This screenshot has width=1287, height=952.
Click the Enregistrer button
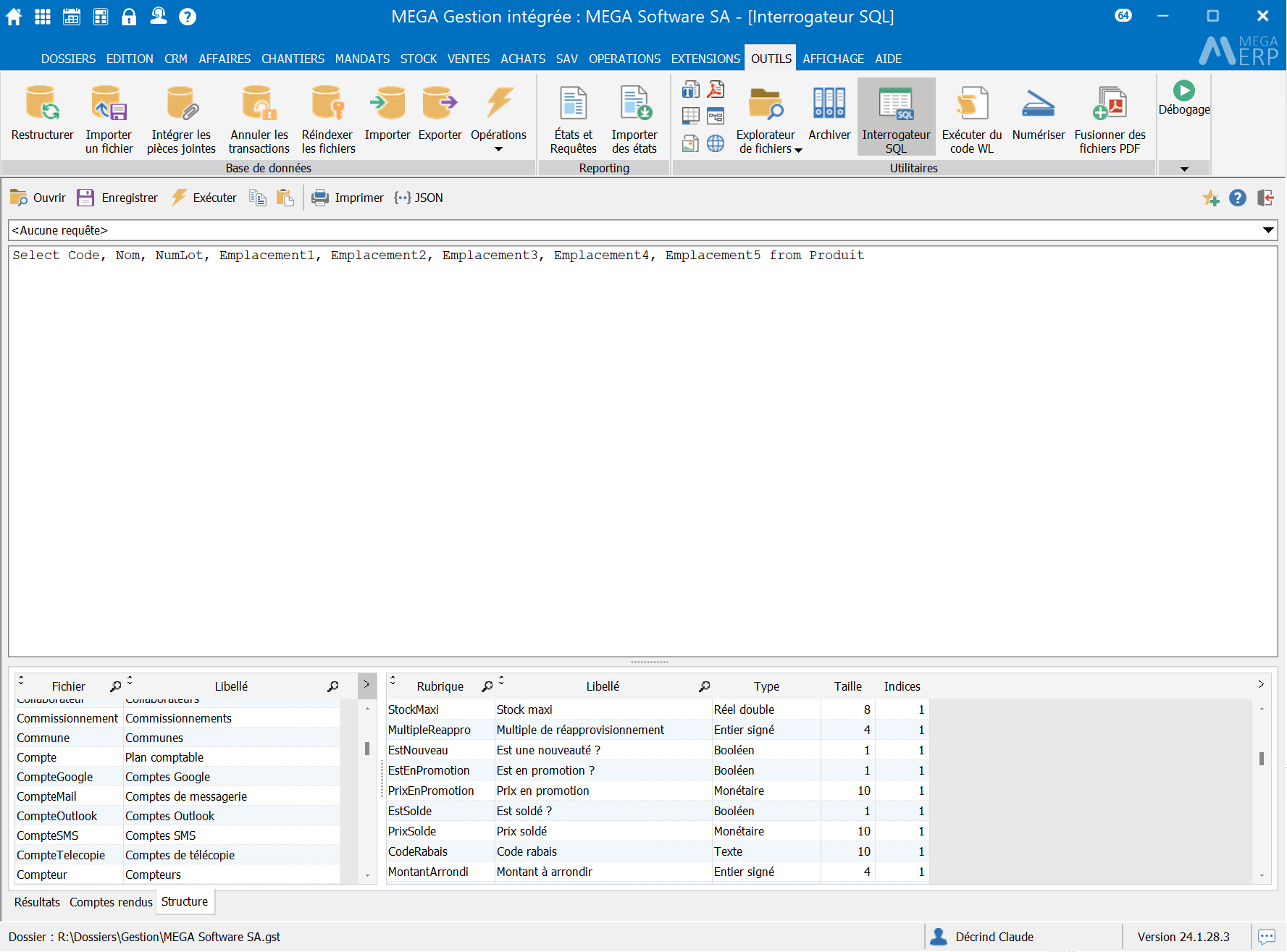(117, 198)
